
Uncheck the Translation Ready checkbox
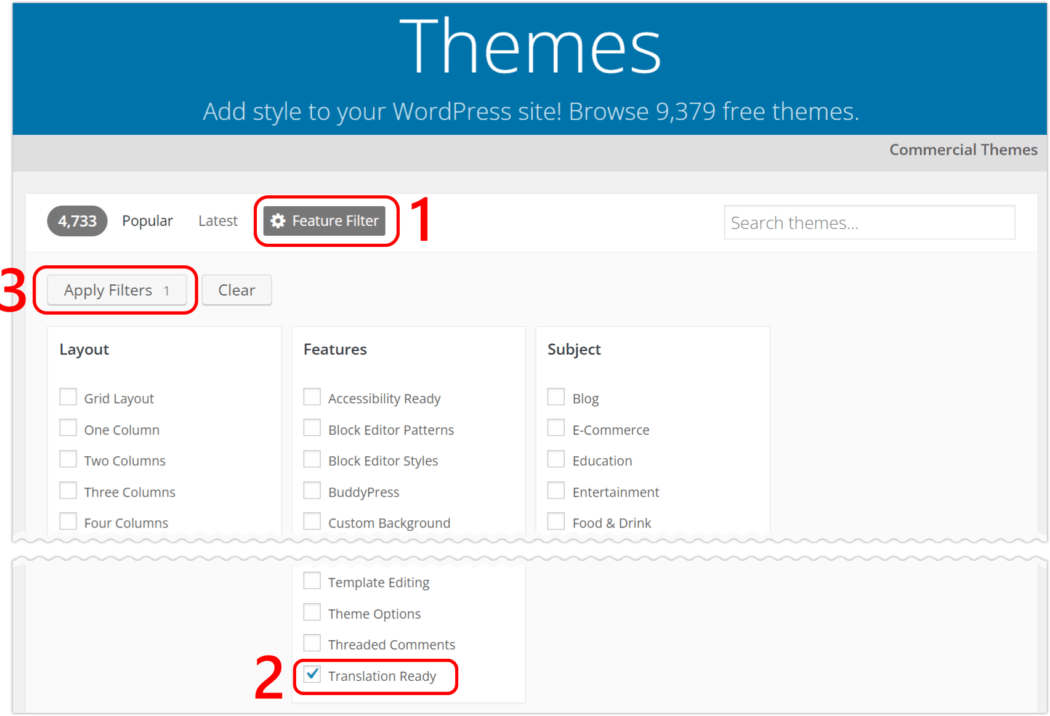pos(312,674)
